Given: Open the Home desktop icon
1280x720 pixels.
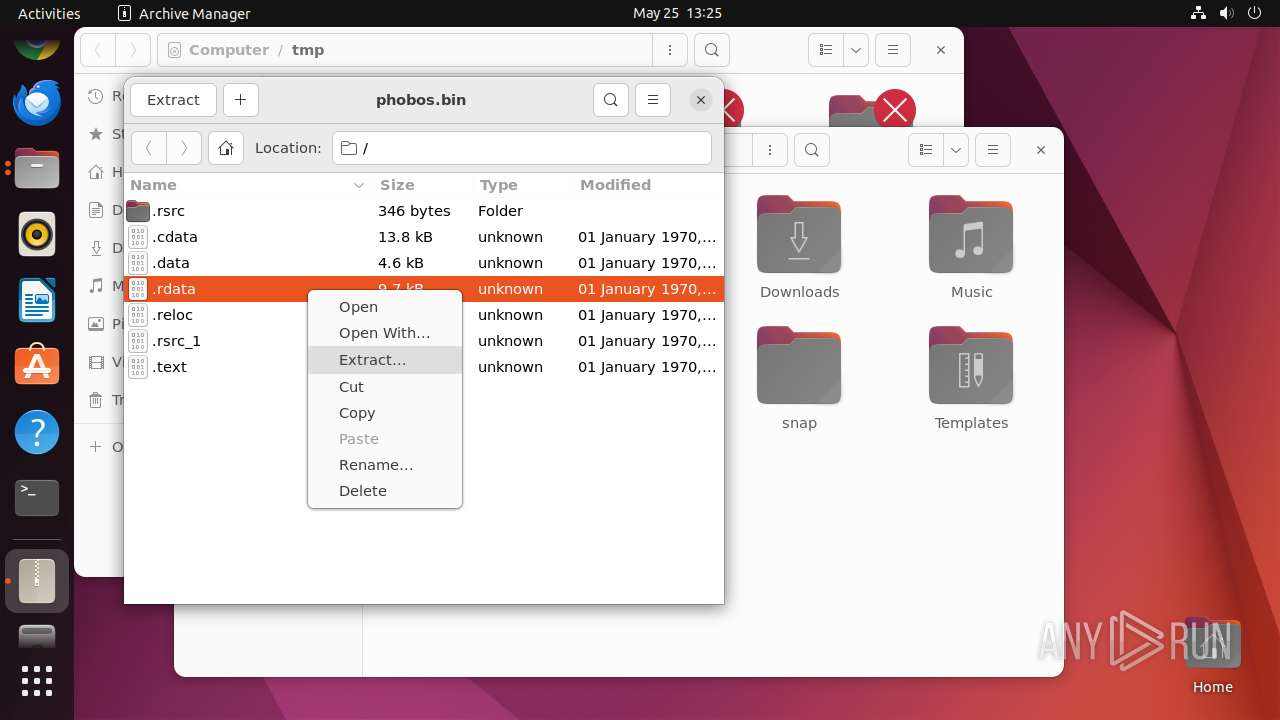Looking at the screenshot, I should pyautogui.click(x=1212, y=655).
